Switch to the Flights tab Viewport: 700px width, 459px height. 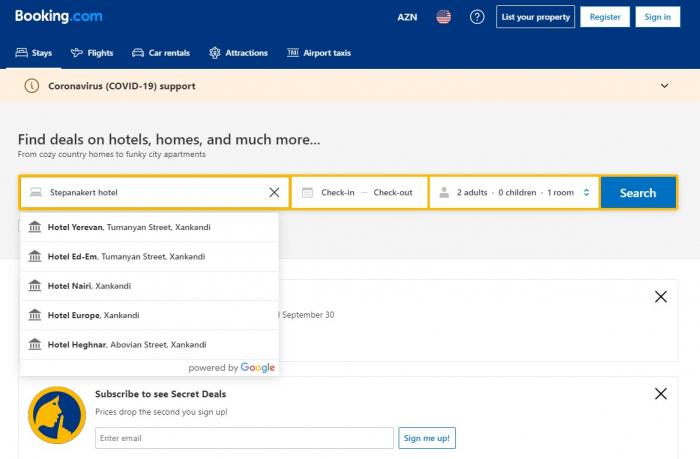click(92, 53)
